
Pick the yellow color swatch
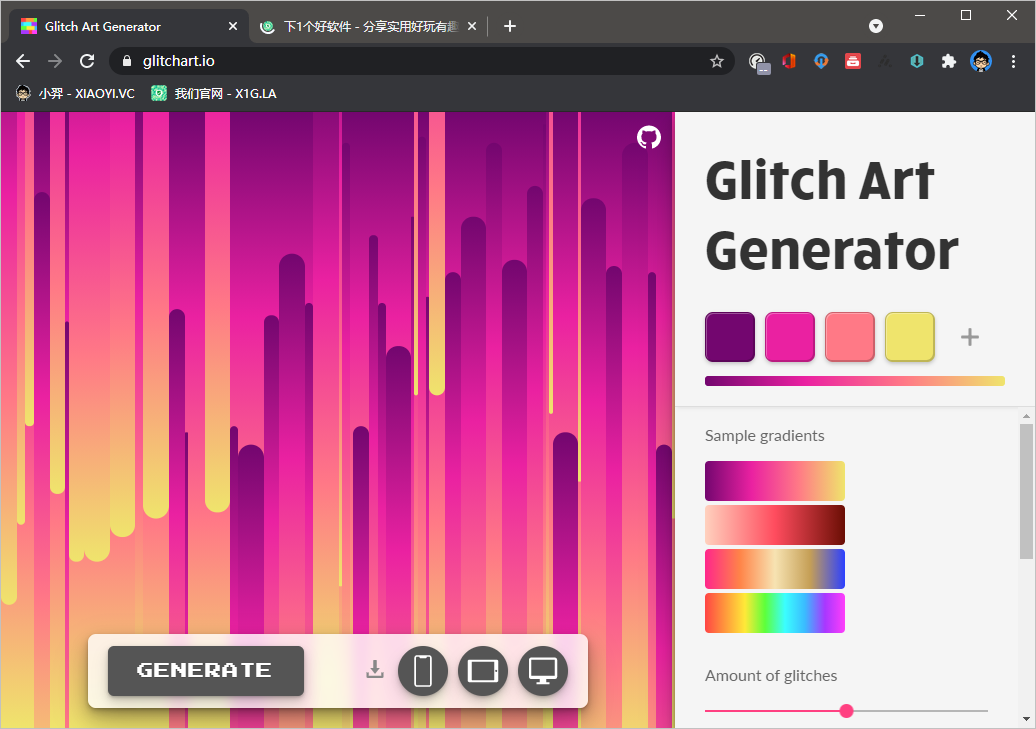pyautogui.click(x=910, y=337)
